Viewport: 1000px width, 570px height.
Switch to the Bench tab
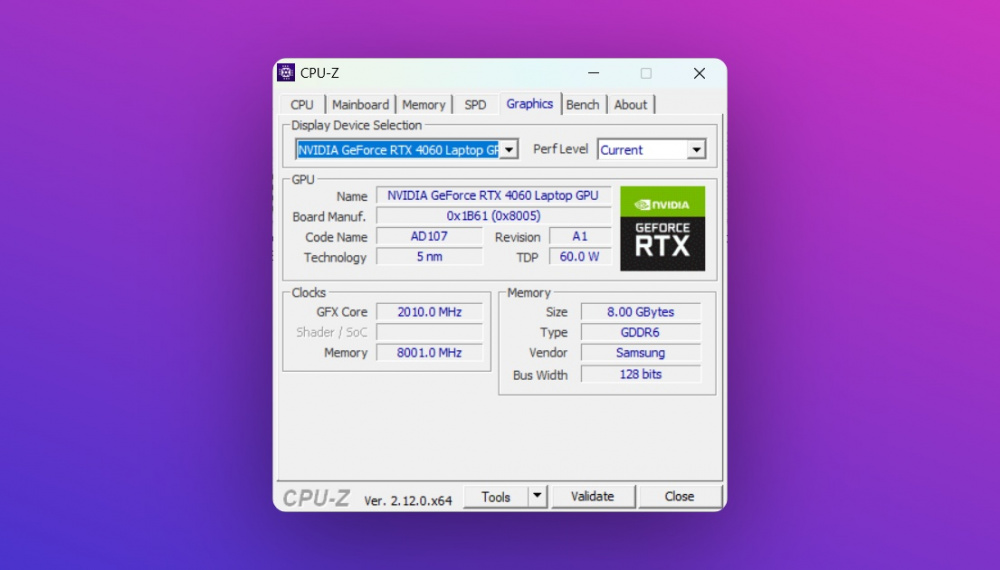point(583,105)
